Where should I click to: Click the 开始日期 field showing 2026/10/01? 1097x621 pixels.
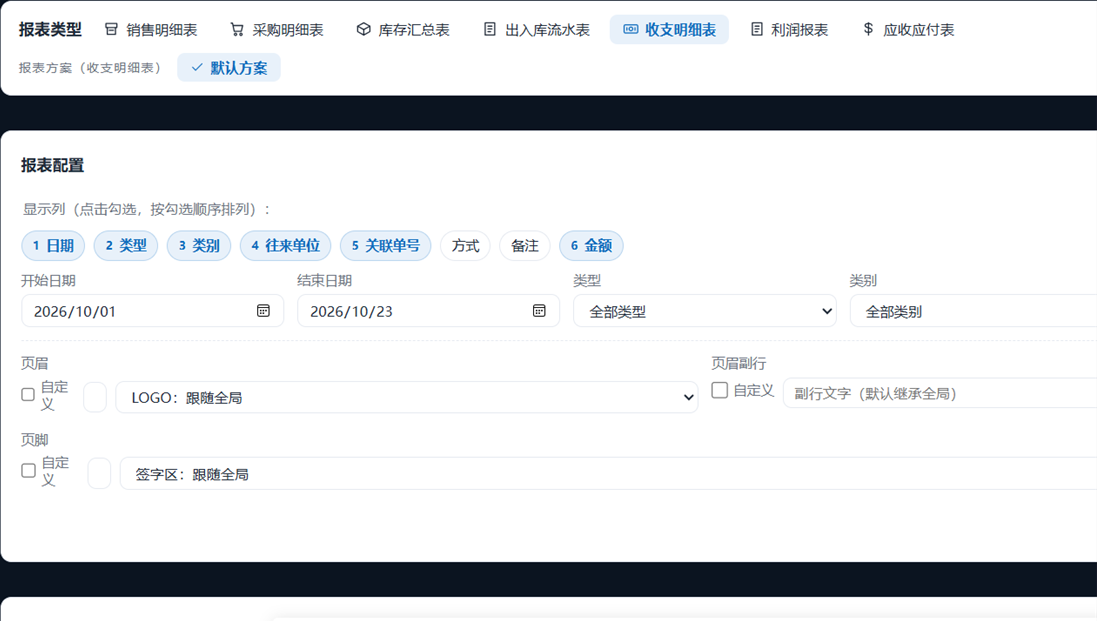(153, 311)
